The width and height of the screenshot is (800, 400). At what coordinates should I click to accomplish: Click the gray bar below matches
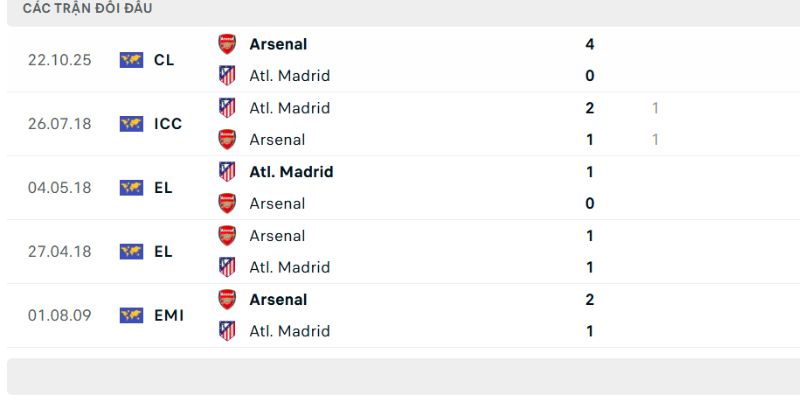tap(400, 377)
